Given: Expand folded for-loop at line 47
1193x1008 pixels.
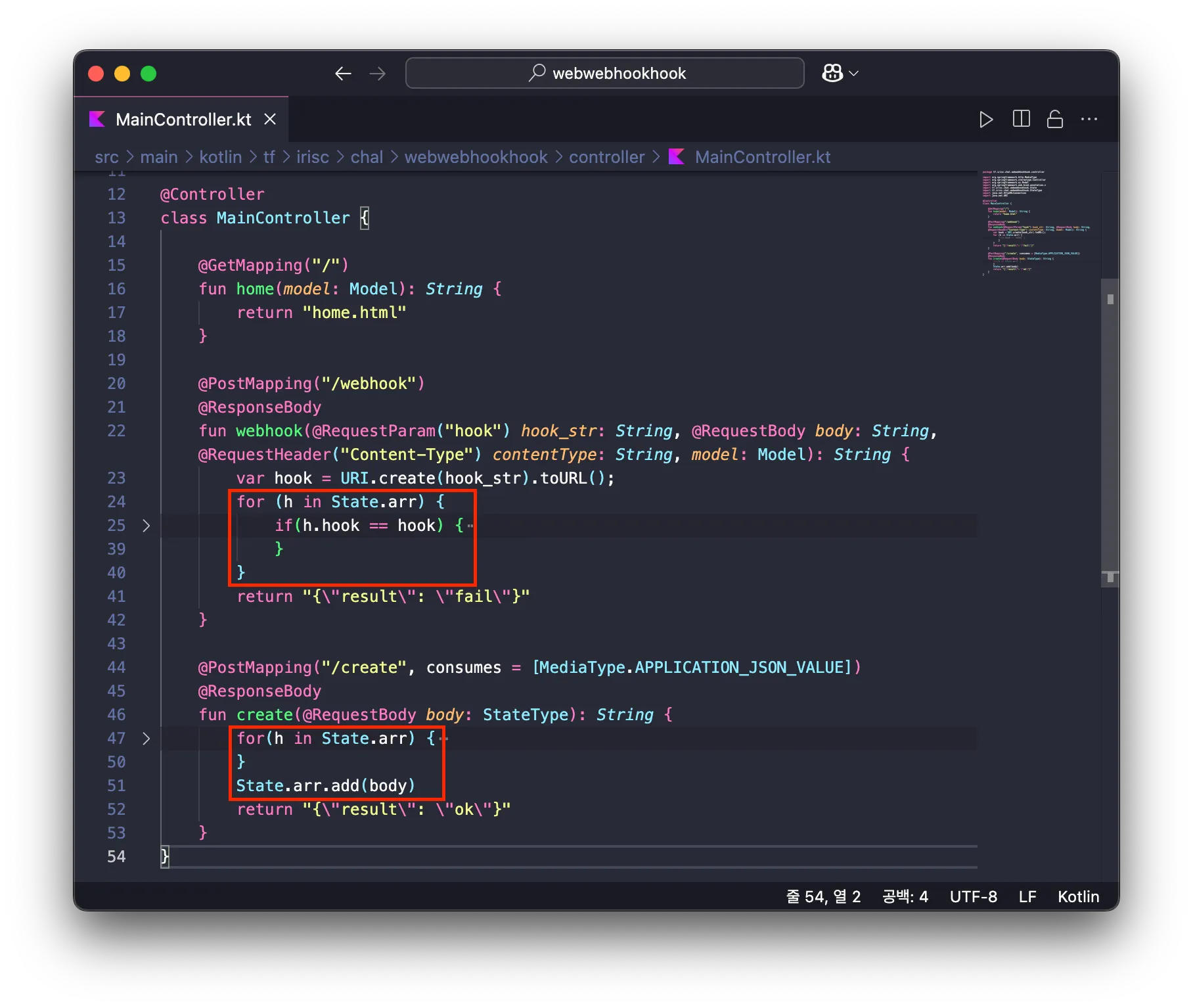Looking at the screenshot, I should (x=146, y=739).
